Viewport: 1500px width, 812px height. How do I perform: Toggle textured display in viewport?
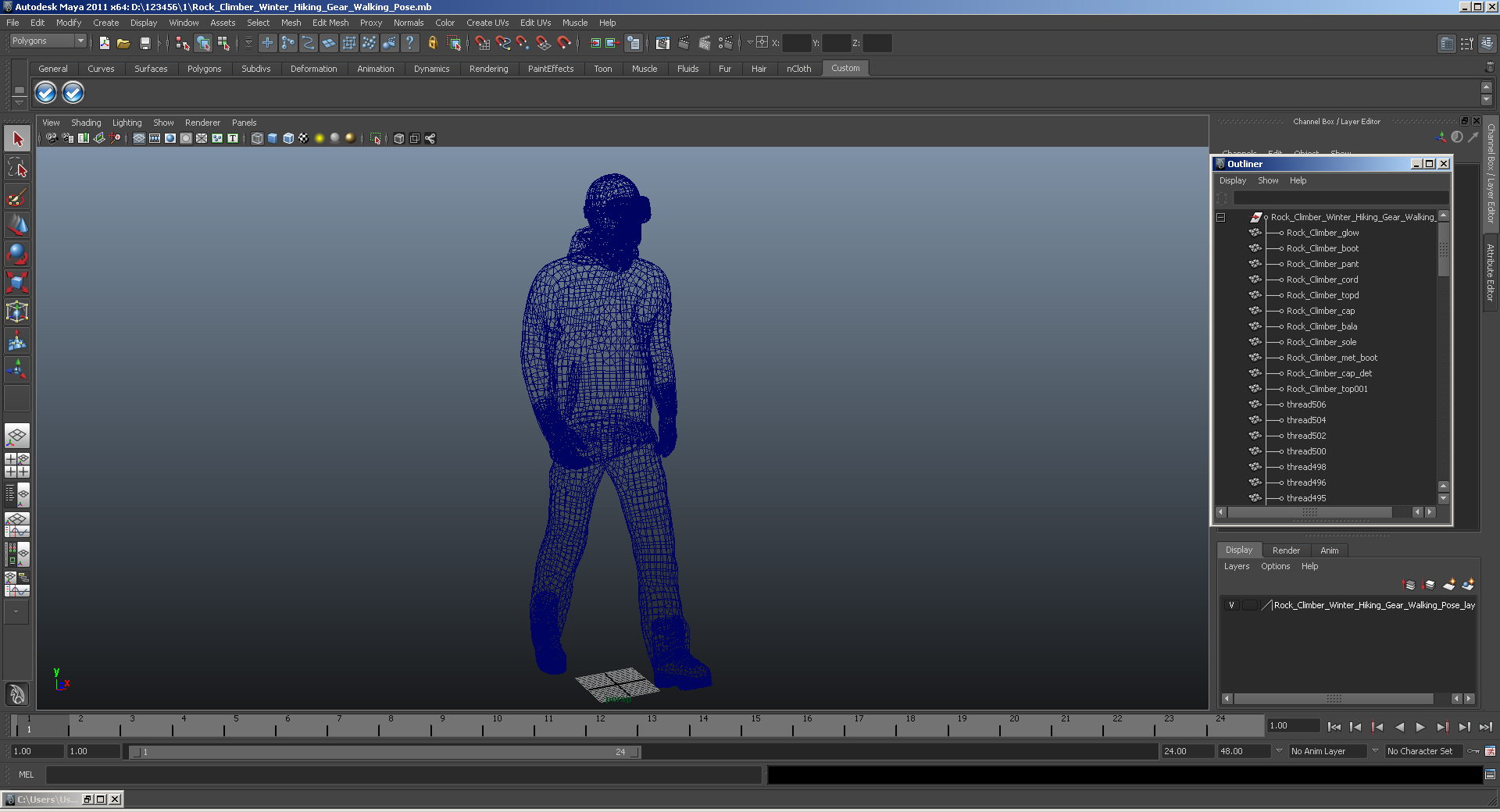click(304, 138)
